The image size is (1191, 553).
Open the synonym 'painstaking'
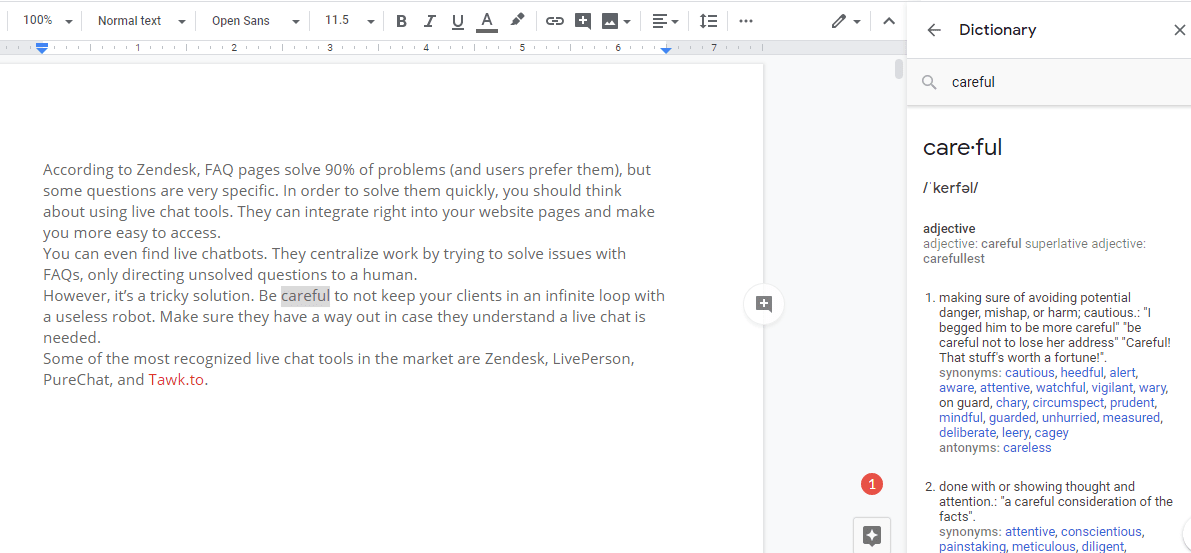[971, 547]
